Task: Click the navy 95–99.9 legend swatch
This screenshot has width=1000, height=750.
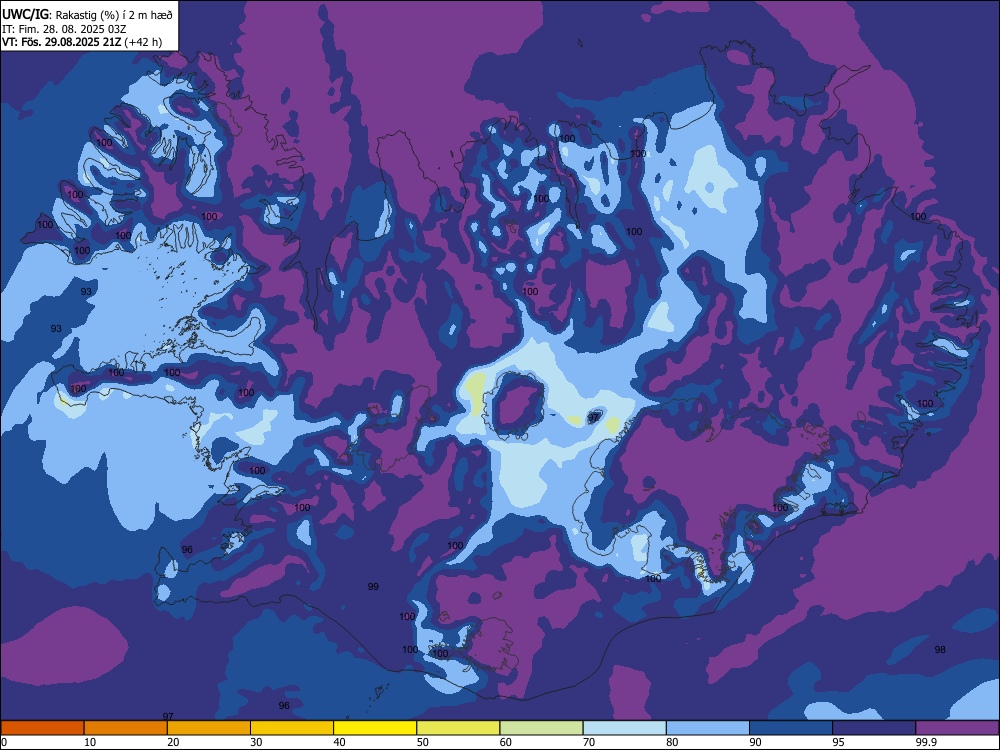Action: click(874, 728)
